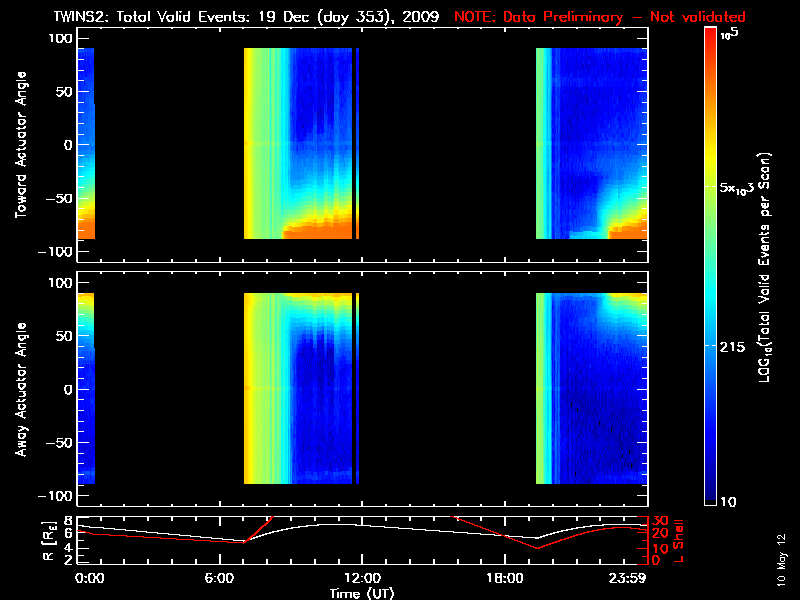Click the 12:00 time axis tick label
This screenshot has height=600, width=800.
(x=362, y=578)
